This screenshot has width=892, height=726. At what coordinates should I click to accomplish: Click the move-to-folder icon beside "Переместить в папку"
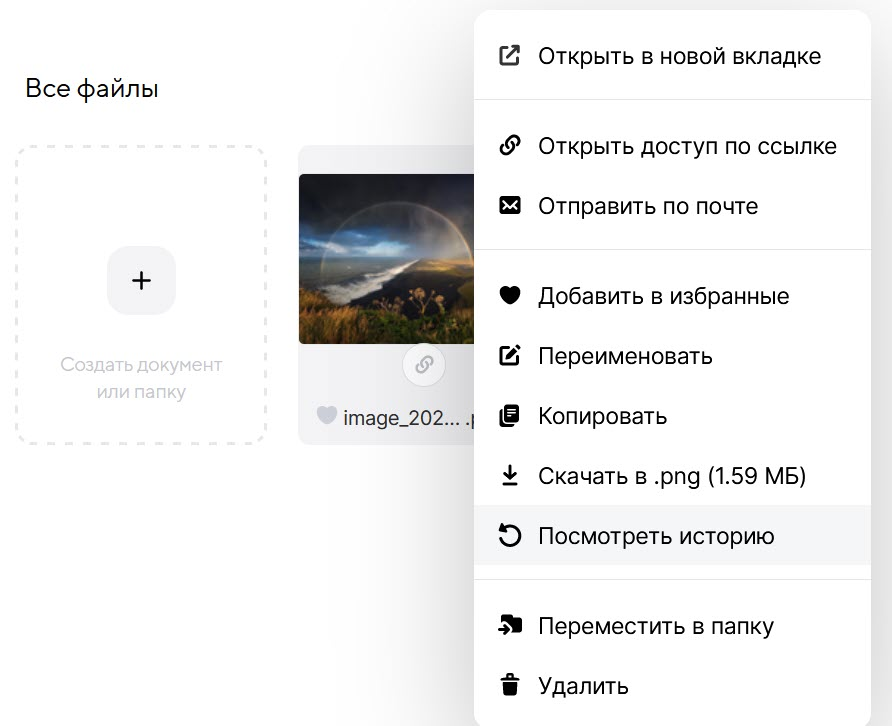[510, 626]
